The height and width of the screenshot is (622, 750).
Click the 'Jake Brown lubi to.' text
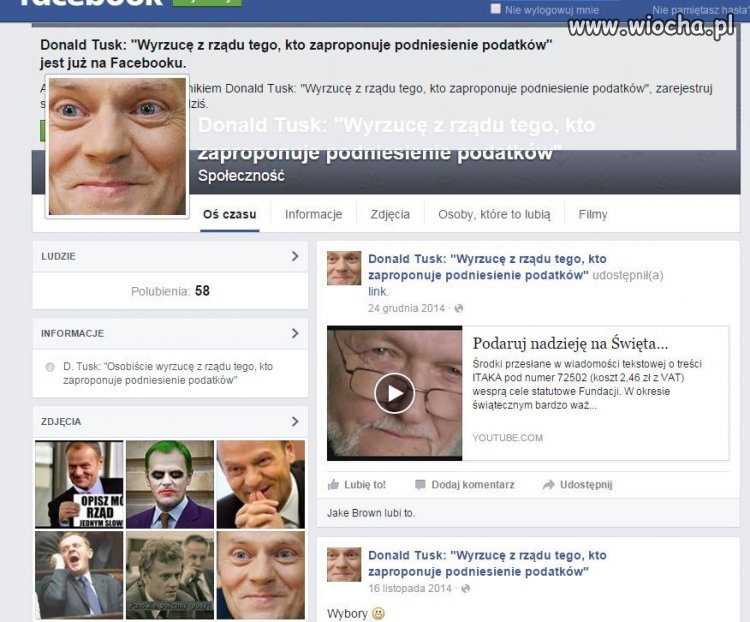[x=371, y=513]
